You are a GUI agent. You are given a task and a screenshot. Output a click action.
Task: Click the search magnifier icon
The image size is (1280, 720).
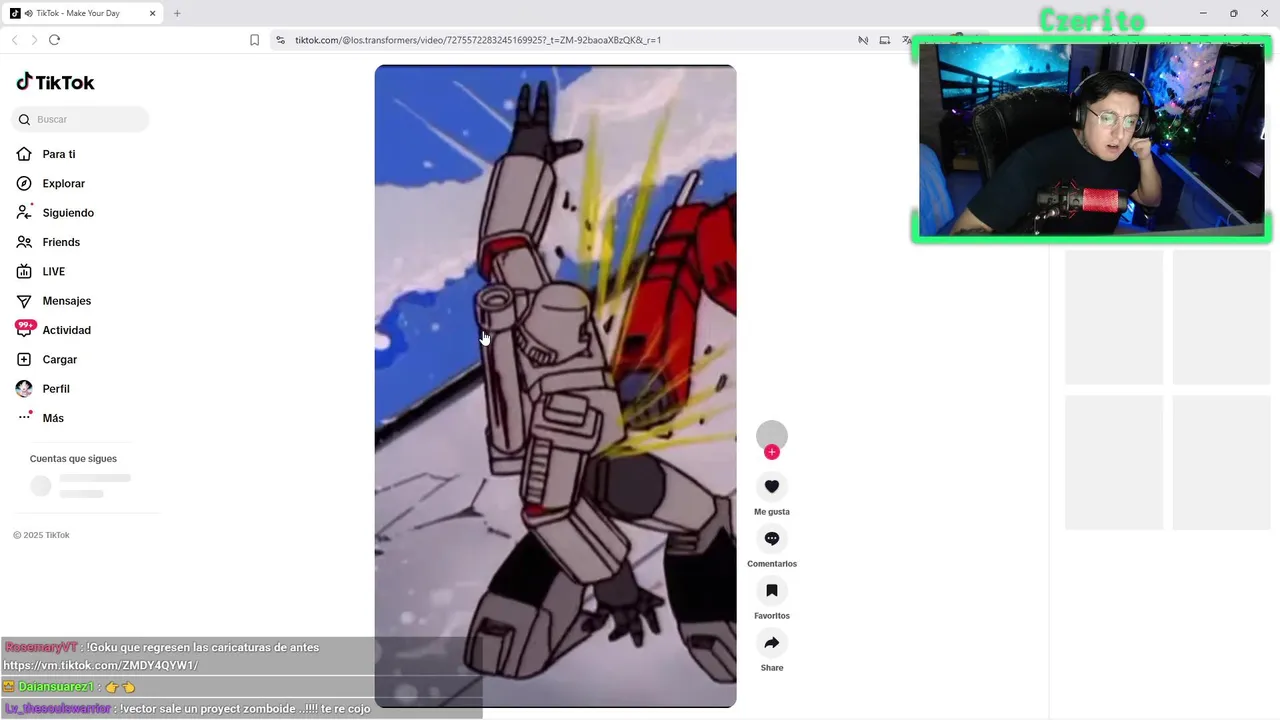[24, 120]
